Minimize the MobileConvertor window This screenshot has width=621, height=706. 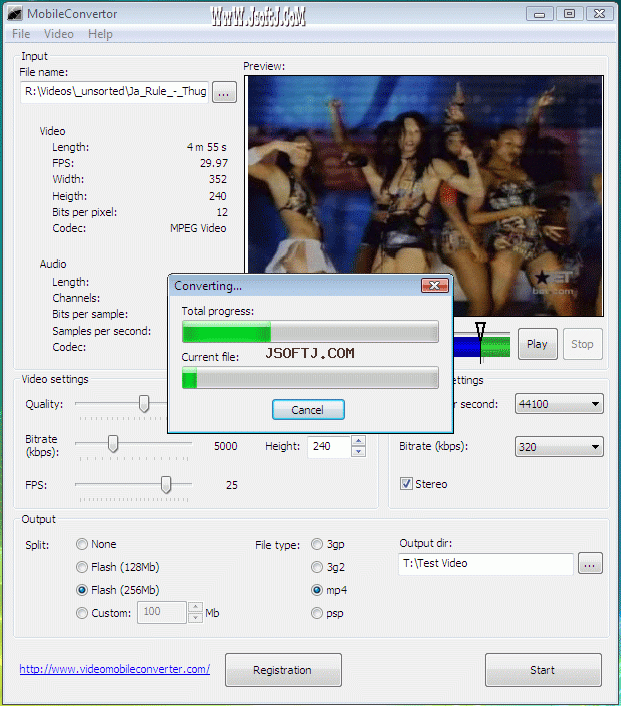539,14
